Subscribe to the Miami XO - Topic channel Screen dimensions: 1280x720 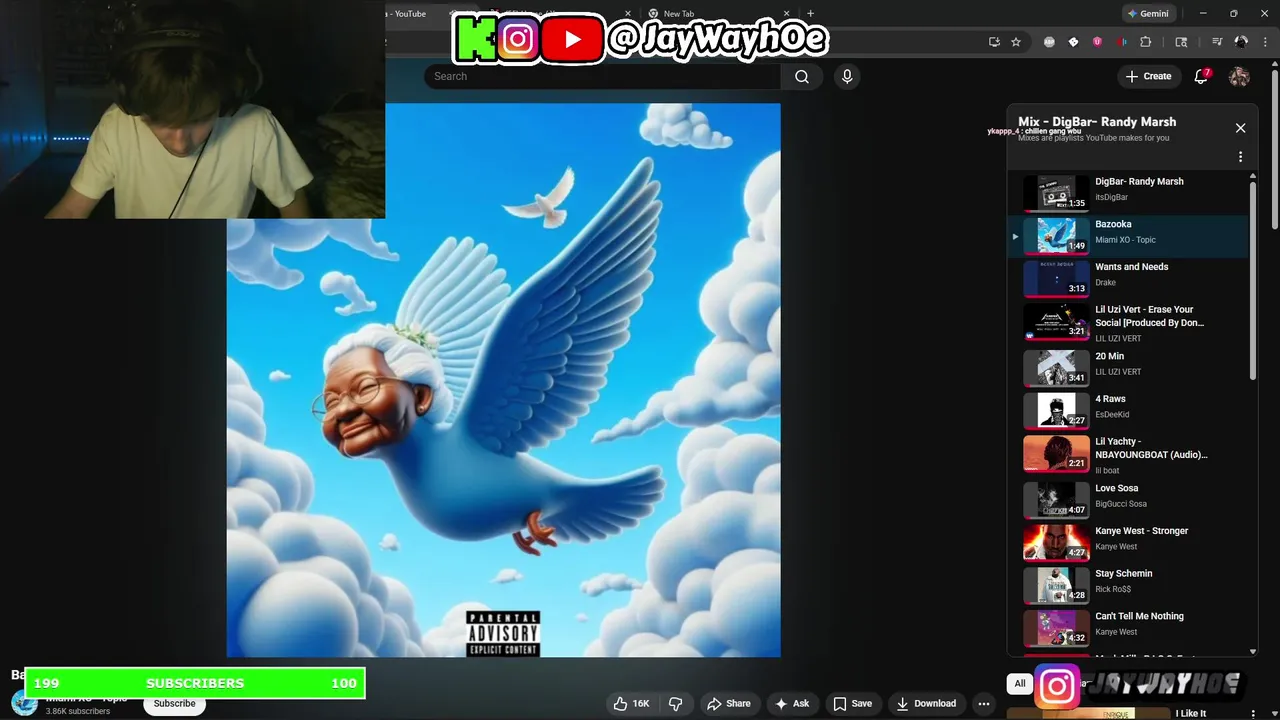click(x=174, y=703)
